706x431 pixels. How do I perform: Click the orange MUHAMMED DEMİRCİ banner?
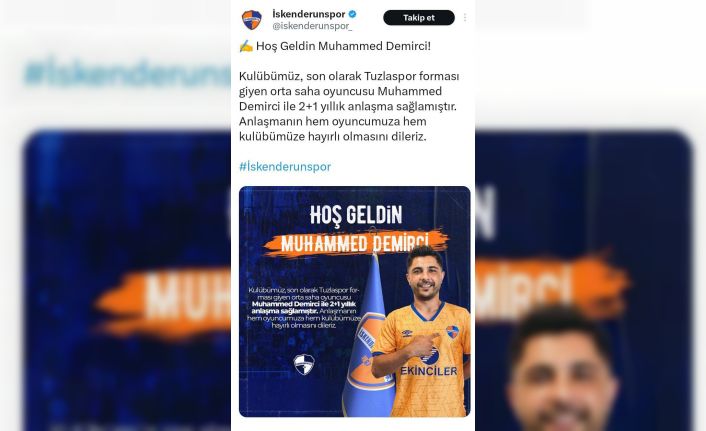355,244
